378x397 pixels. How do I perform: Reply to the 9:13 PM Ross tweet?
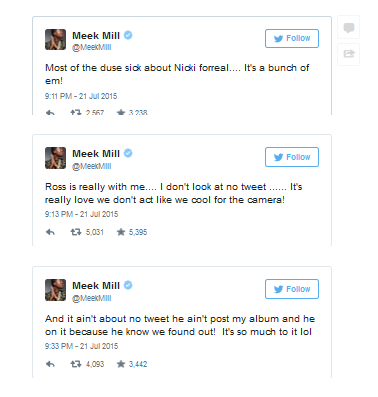50,232
